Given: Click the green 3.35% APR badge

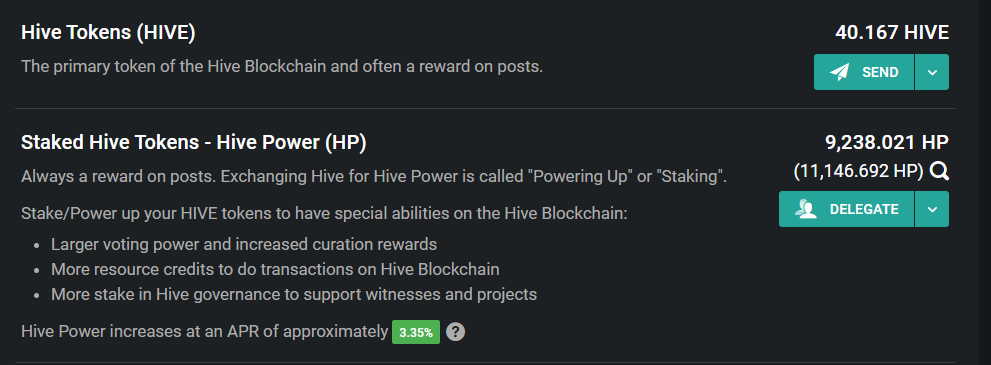Looking at the screenshot, I should click(x=416, y=332).
